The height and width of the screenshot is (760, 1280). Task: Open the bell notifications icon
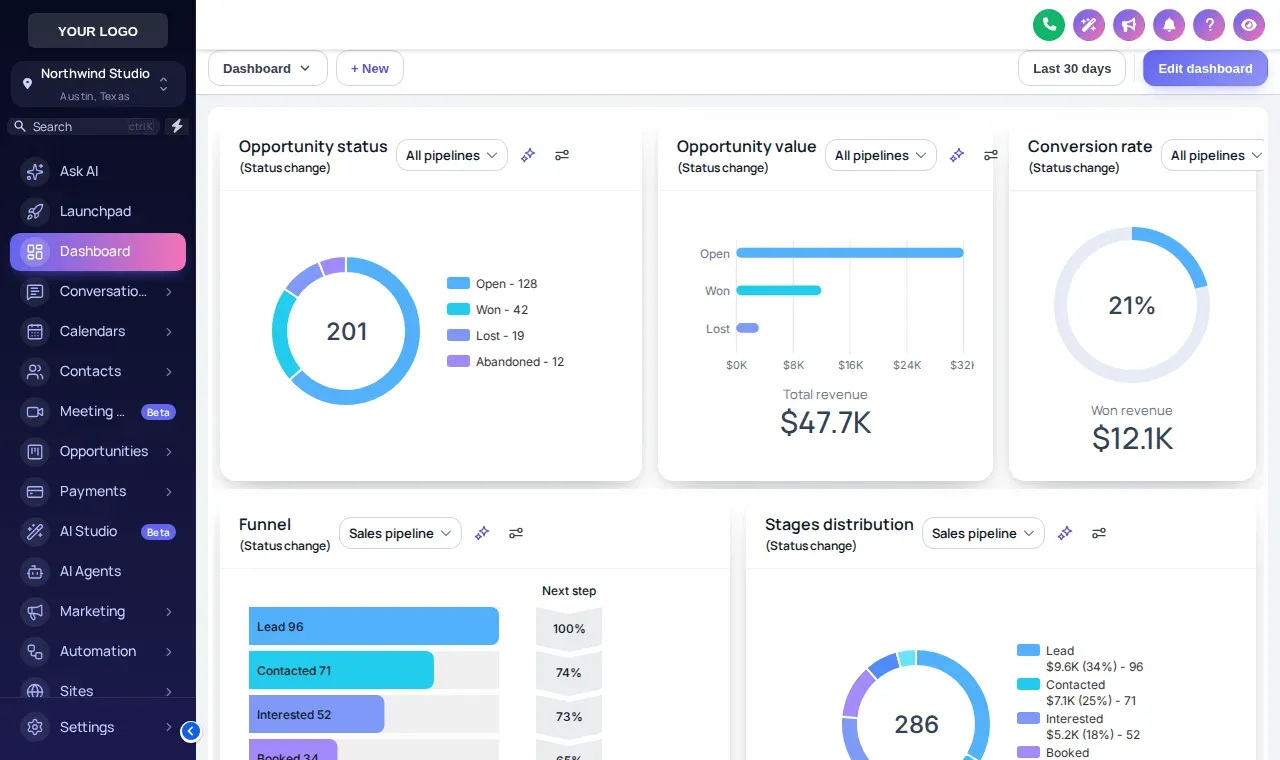1169,25
